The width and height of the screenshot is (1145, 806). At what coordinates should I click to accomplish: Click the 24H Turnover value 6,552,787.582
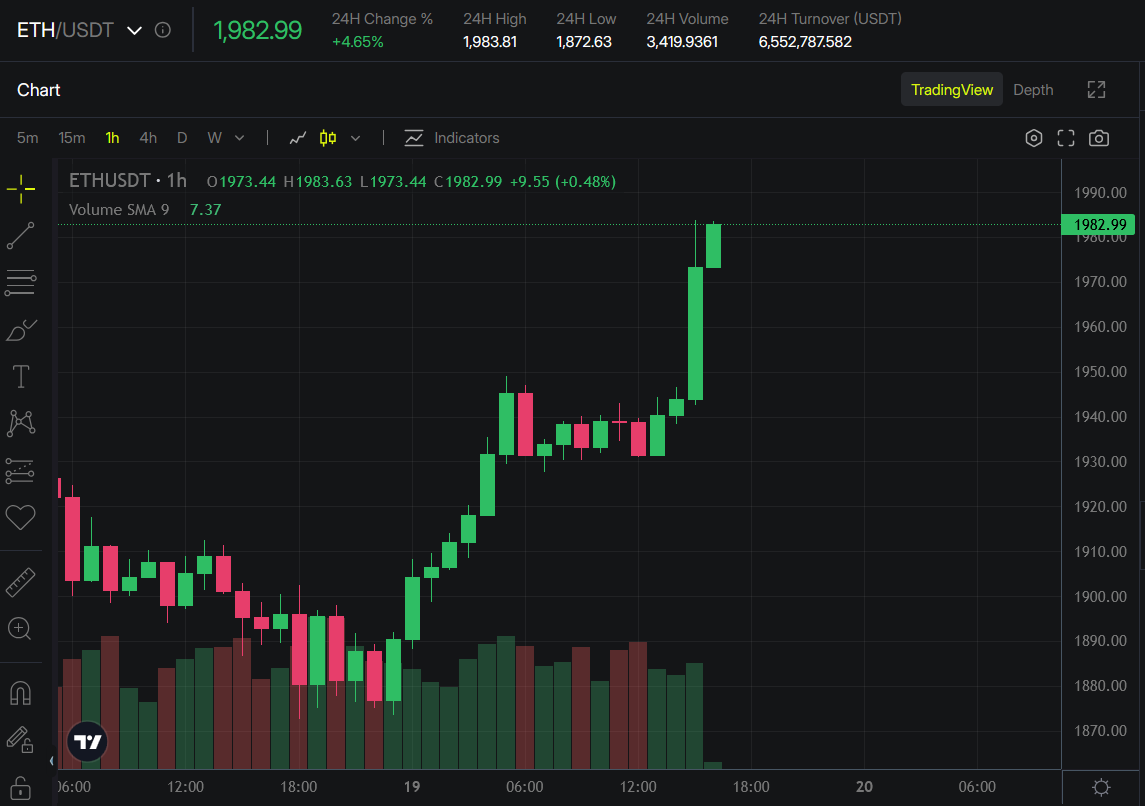click(805, 42)
